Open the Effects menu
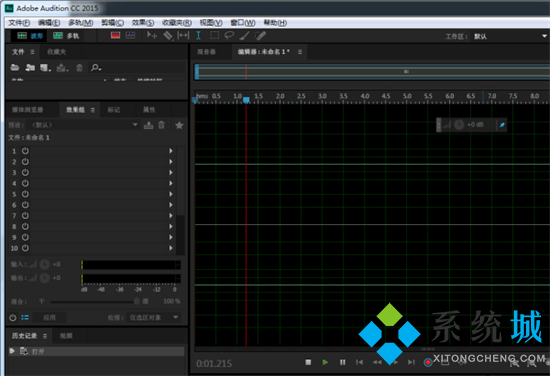This screenshot has width=550, height=376. (x=142, y=23)
